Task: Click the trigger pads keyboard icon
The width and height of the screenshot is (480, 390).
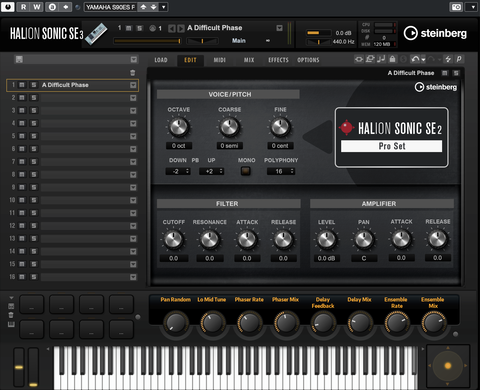Action: coord(11,324)
